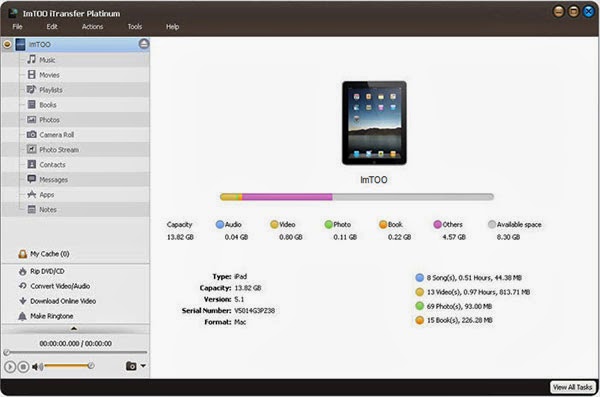Click the snapshot camera icon

(x=131, y=366)
